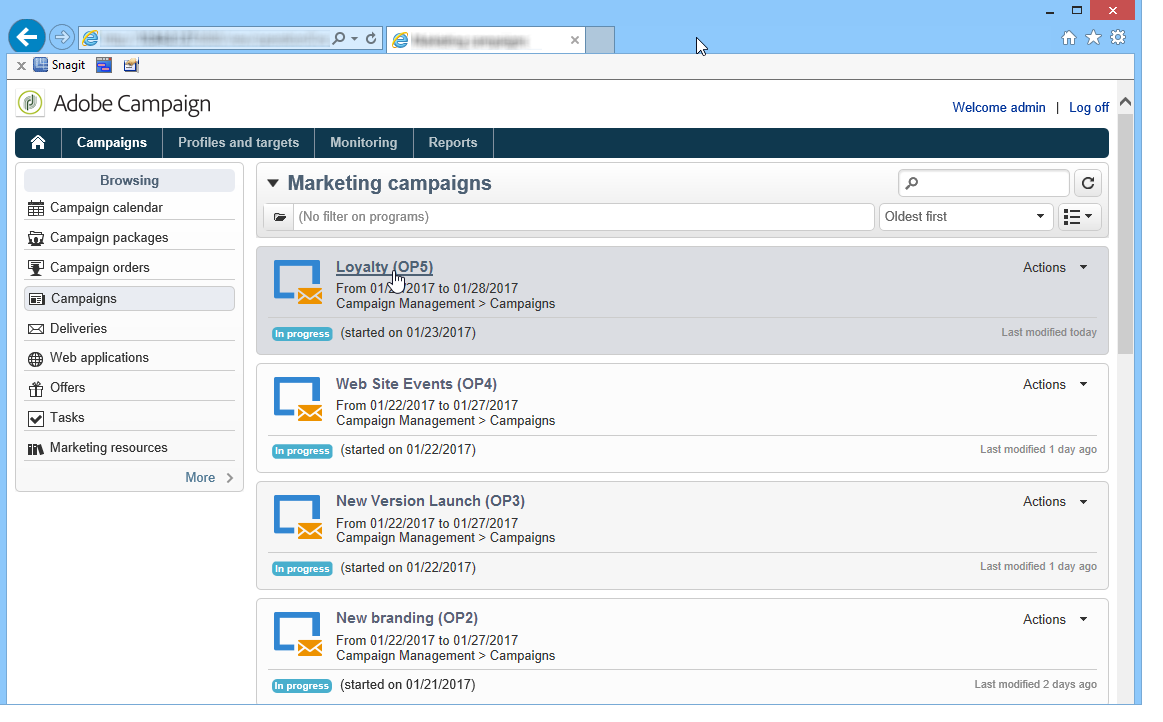Close the Marketing campaigns browser tab
The image size is (1163, 722).
point(574,40)
